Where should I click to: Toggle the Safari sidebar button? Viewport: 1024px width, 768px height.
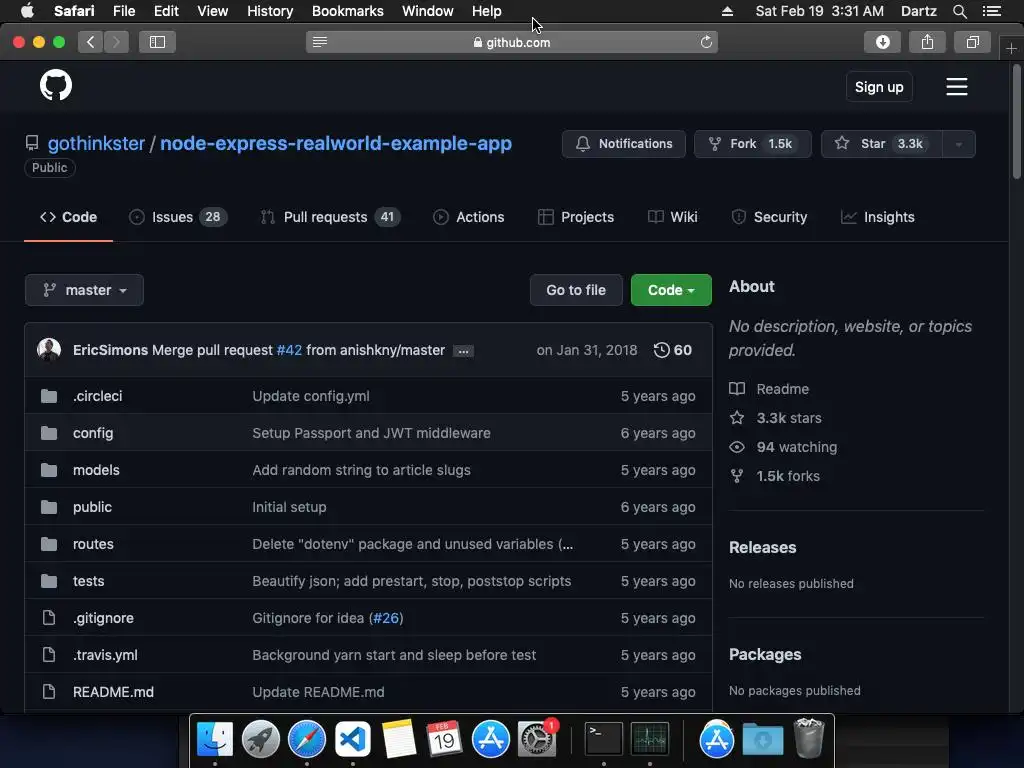click(157, 42)
